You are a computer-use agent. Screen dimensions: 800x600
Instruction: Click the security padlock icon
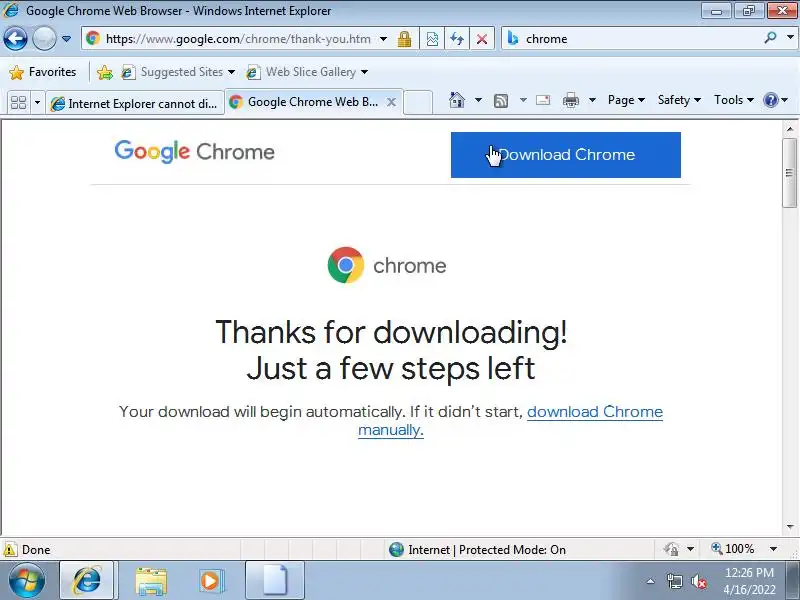(x=405, y=39)
